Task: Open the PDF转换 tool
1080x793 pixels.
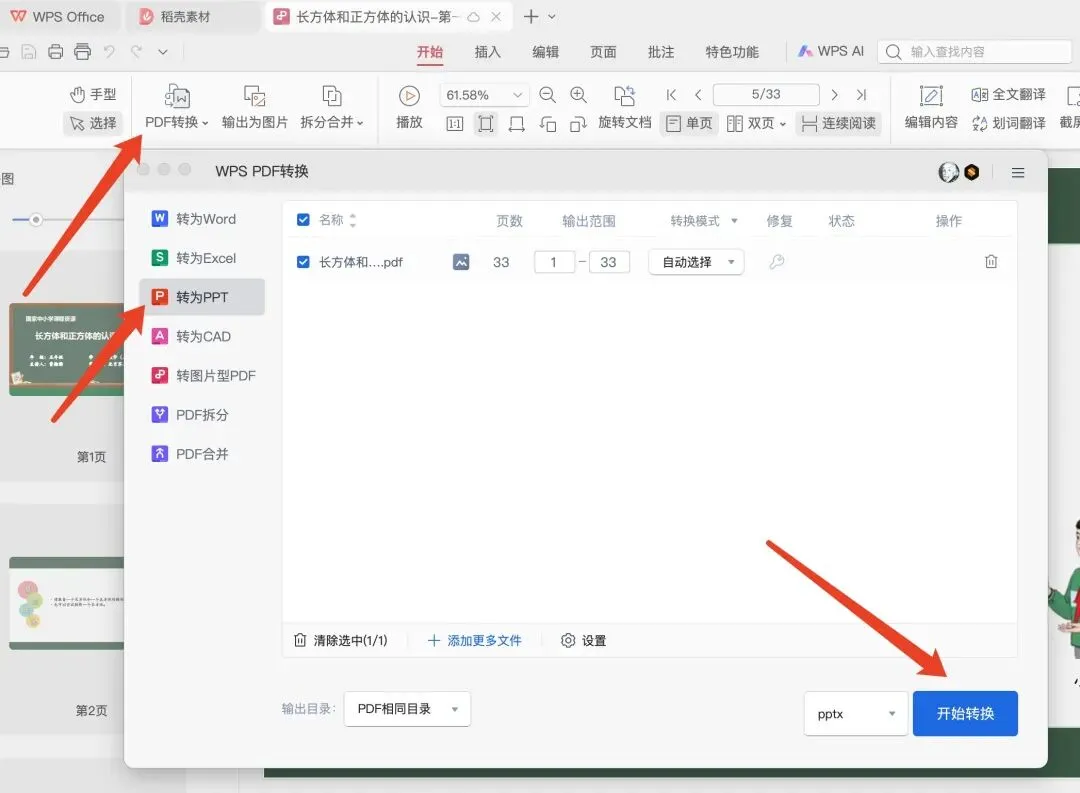Action: (x=176, y=107)
